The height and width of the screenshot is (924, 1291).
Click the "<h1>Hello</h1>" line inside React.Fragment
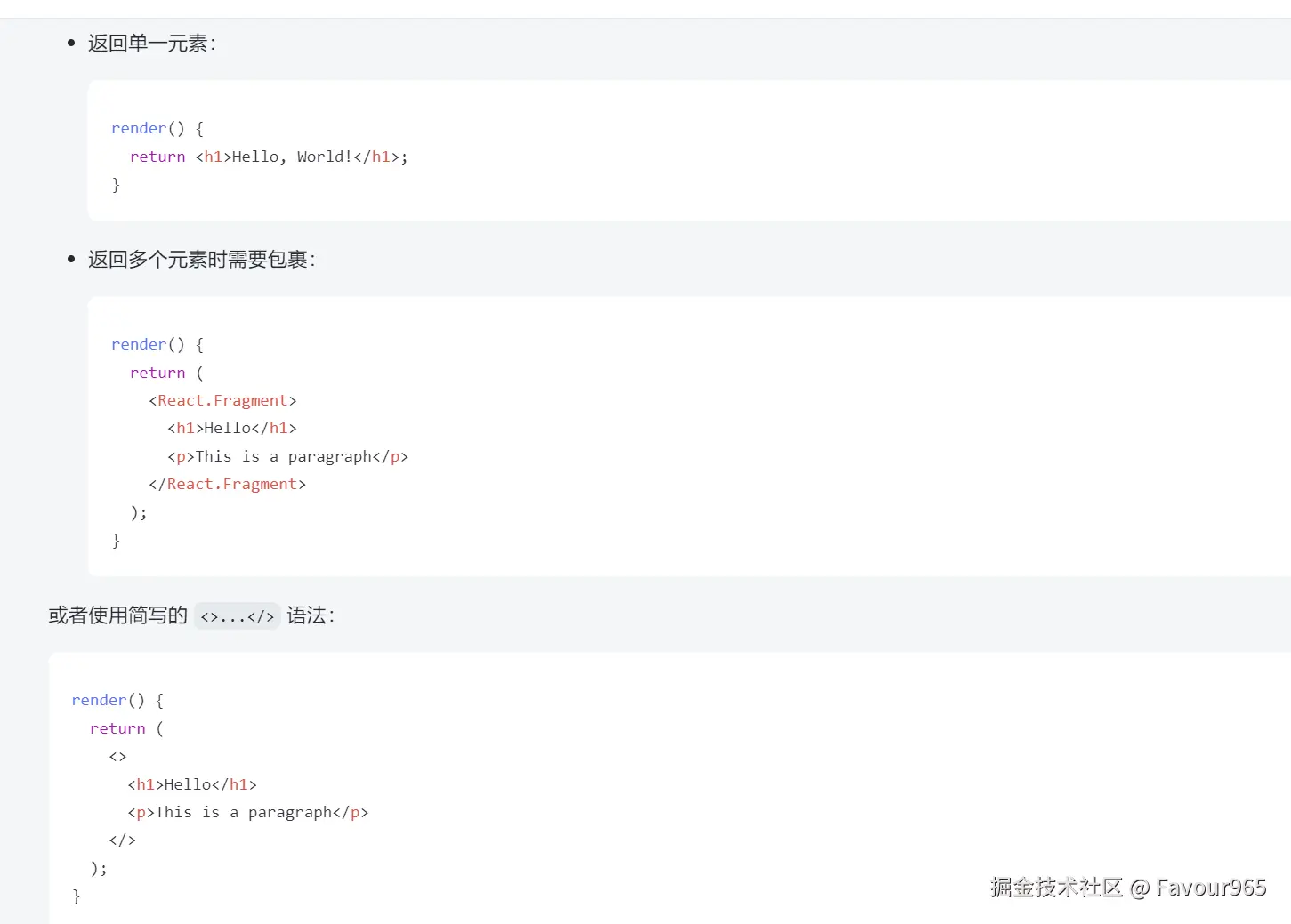pyautogui.click(x=232, y=428)
